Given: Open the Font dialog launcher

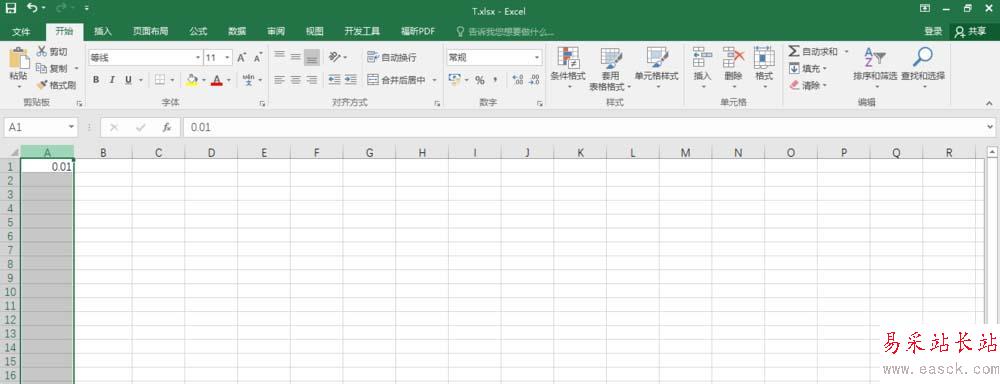Looking at the screenshot, I should [x=261, y=103].
